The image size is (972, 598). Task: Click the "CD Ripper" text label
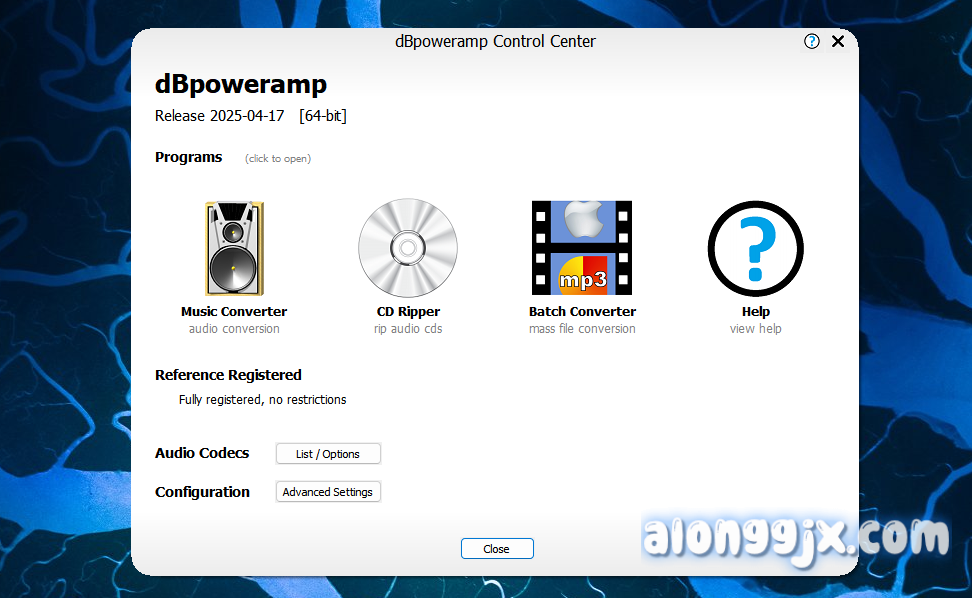coord(408,311)
